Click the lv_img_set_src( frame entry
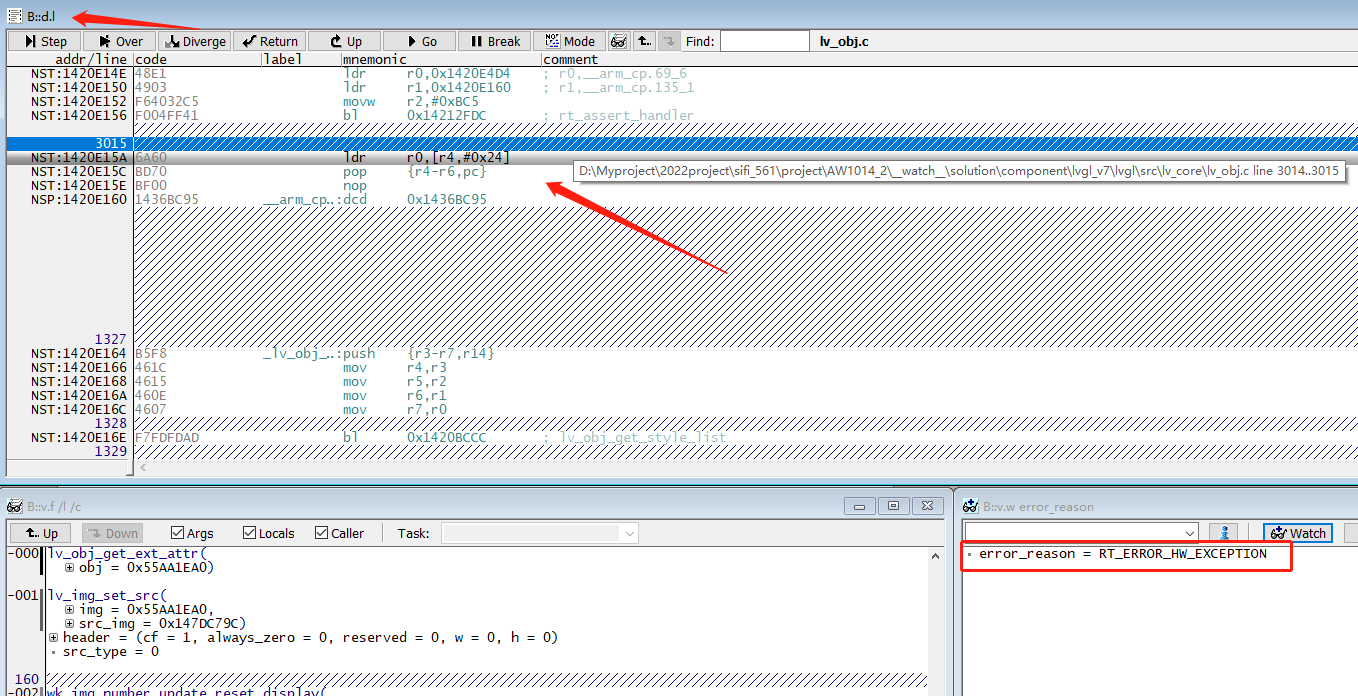This screenshot has width=1358, height=696. point(107,596)
